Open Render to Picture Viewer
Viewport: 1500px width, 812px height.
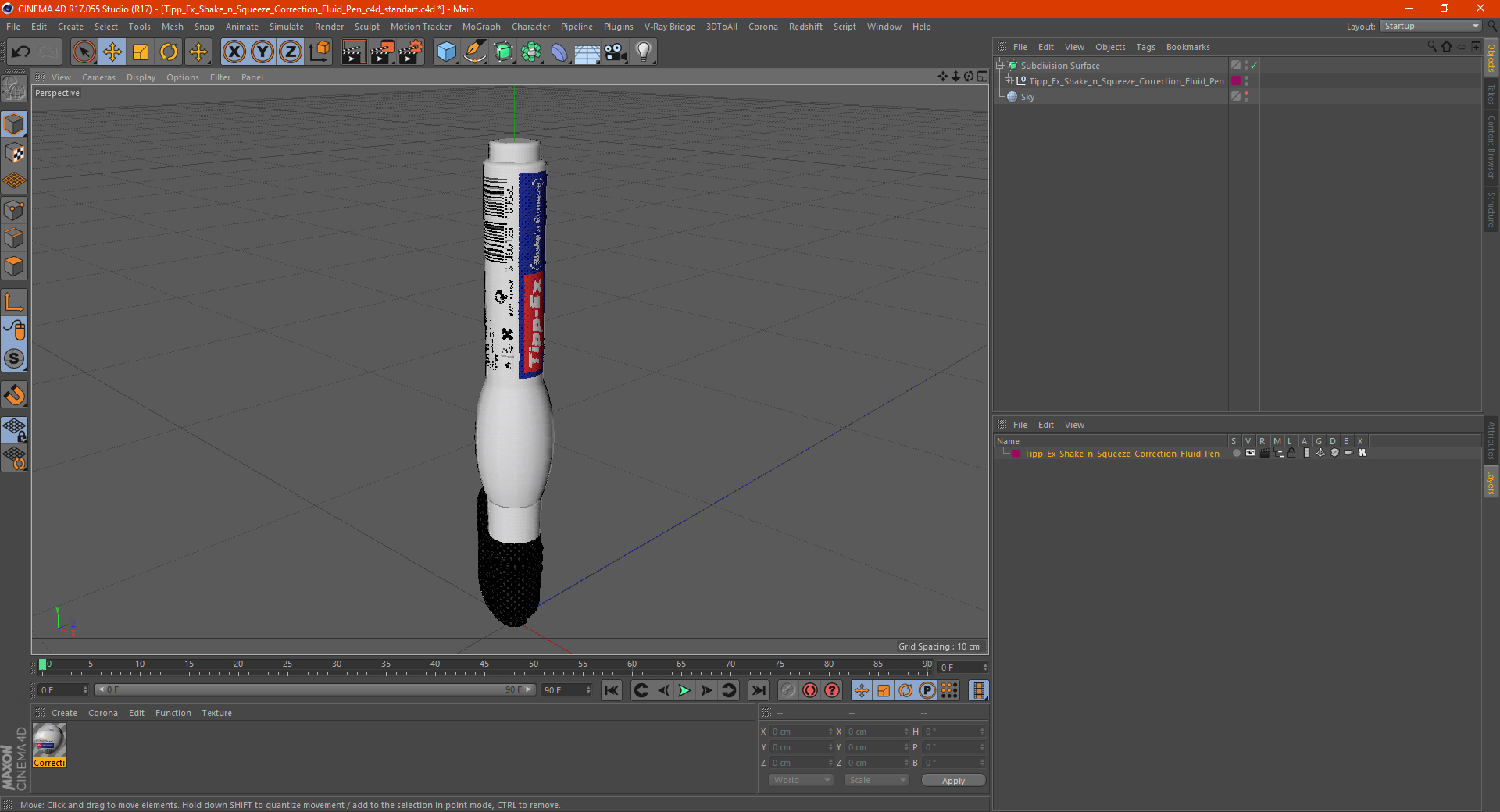(x=382, y=52)
